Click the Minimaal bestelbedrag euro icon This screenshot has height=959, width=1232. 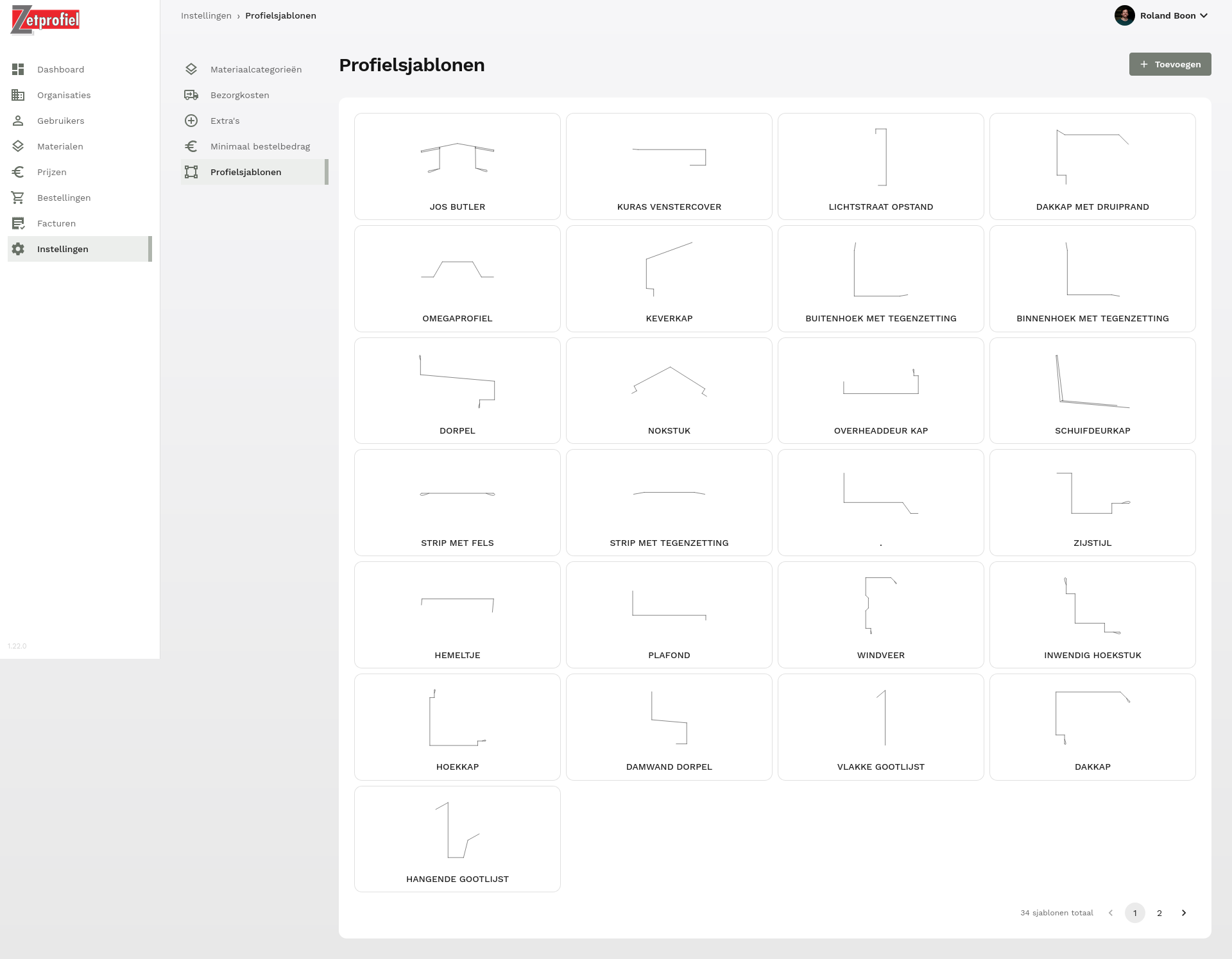[x=191, y=146]
